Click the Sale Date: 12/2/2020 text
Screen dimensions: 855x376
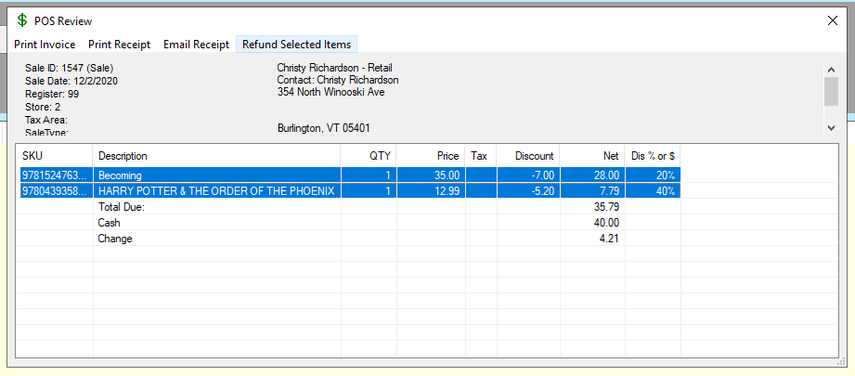(71, 81)
